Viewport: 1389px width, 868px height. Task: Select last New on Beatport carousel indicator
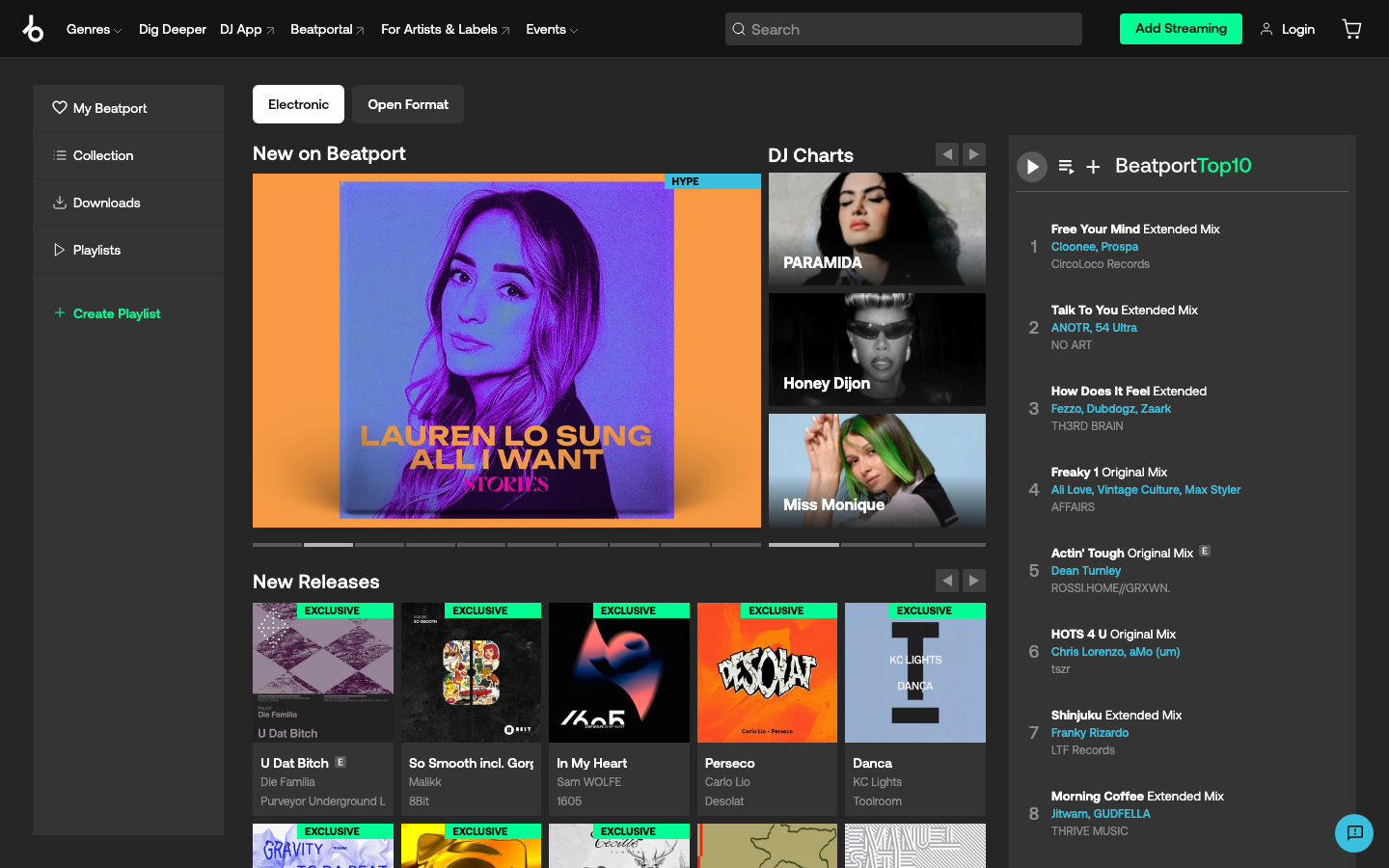[x=736, y=545]
